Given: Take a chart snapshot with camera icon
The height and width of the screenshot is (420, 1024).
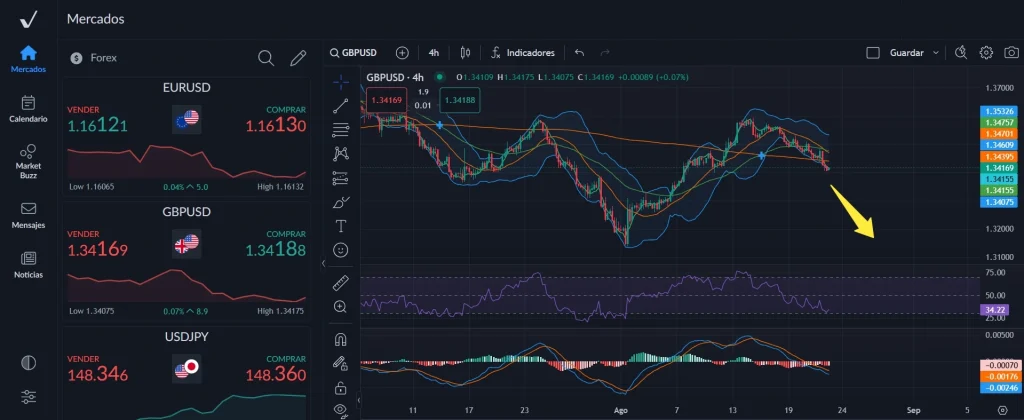Looking at the screenshot, I should pos(1011,53).
